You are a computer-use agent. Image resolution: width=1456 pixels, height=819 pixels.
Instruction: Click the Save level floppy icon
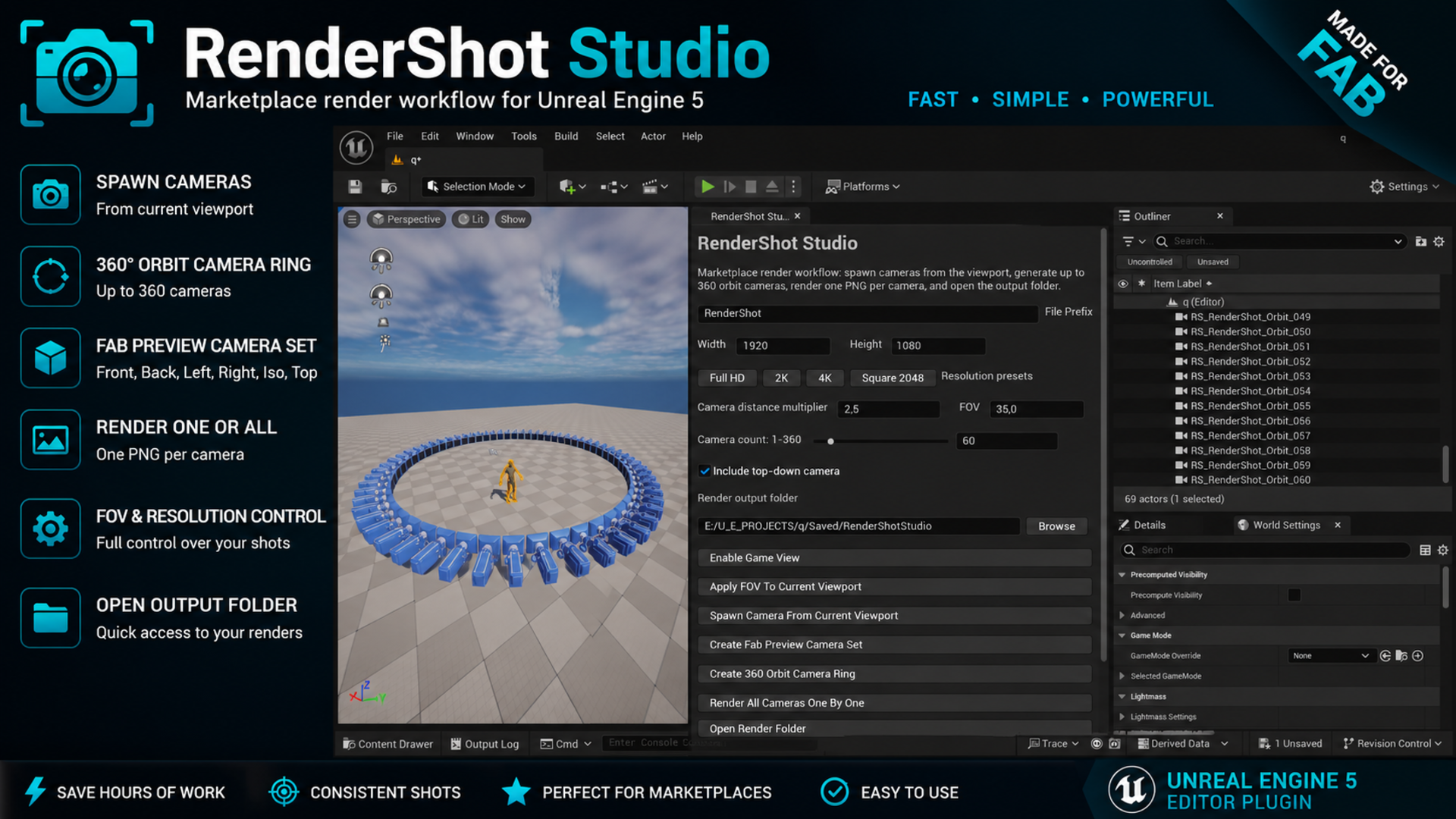pyautogui.click(x=355, y=187)
